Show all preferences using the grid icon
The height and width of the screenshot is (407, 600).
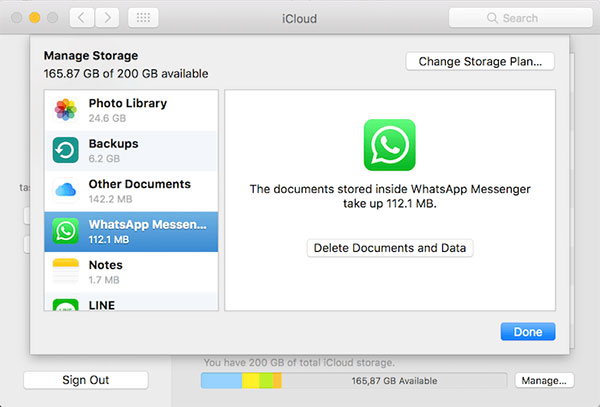143,18
